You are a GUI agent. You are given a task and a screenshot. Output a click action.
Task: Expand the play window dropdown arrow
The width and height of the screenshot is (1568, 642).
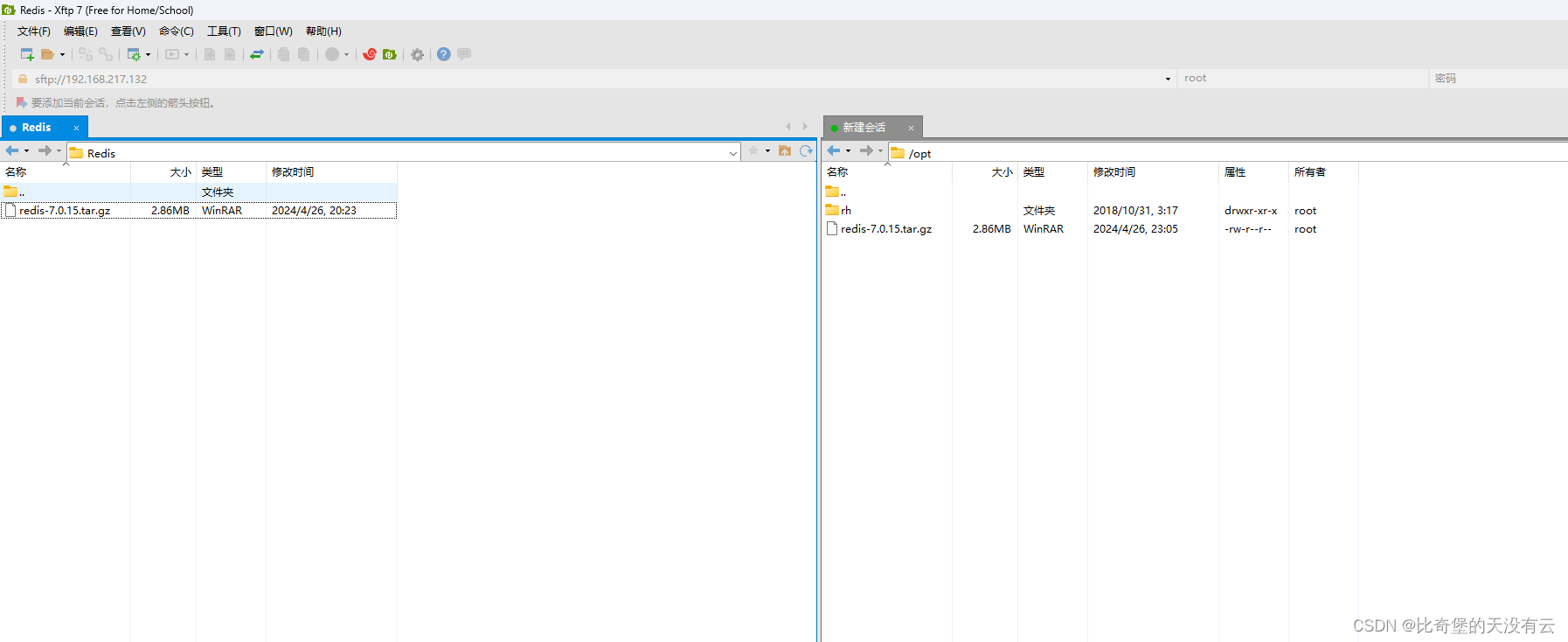pyautogui.click(x=186, y=54)
